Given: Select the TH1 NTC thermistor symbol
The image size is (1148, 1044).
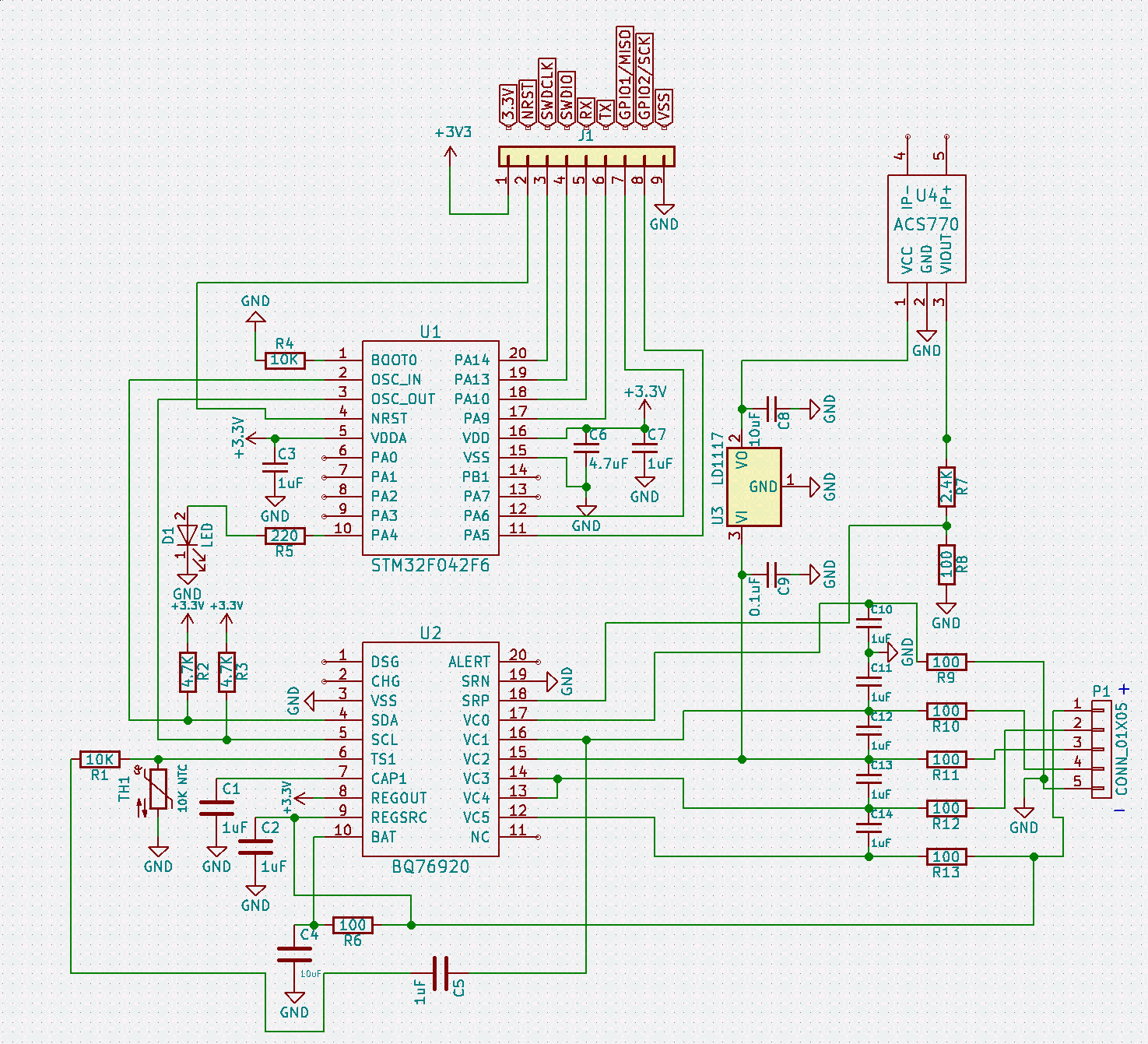Looking at the screenshot, I should click(x=159, y=789).
